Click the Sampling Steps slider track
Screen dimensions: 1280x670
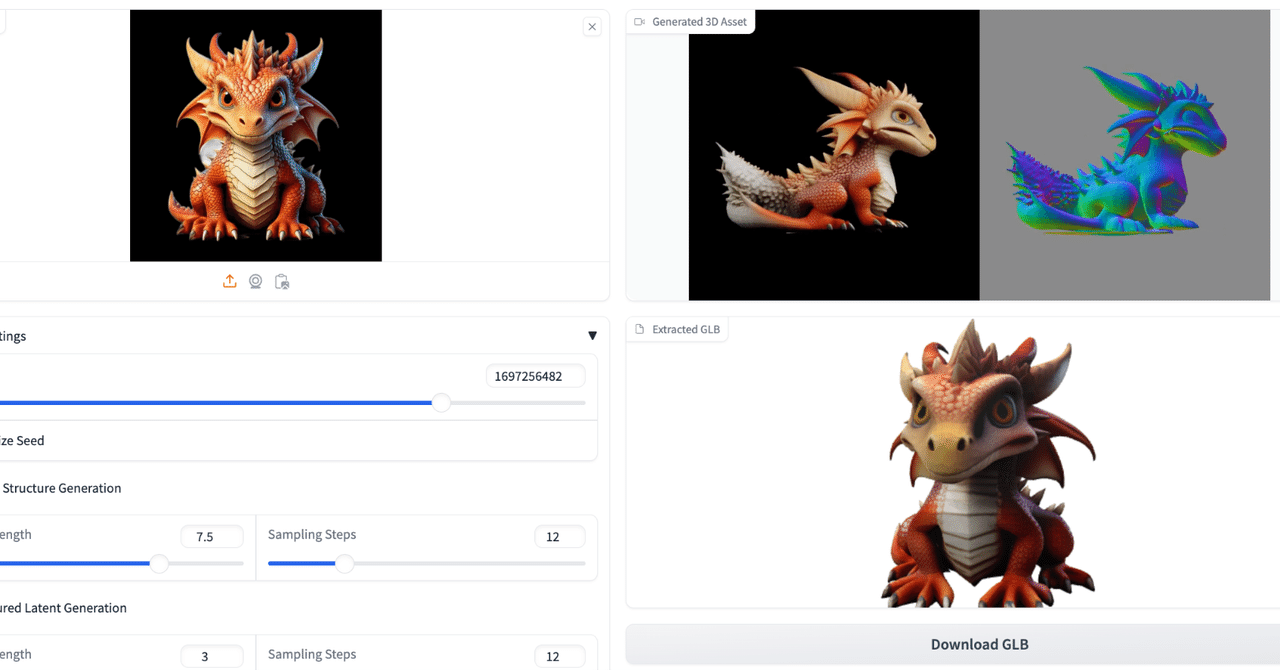pyautogui.click(x=345, y=563)
